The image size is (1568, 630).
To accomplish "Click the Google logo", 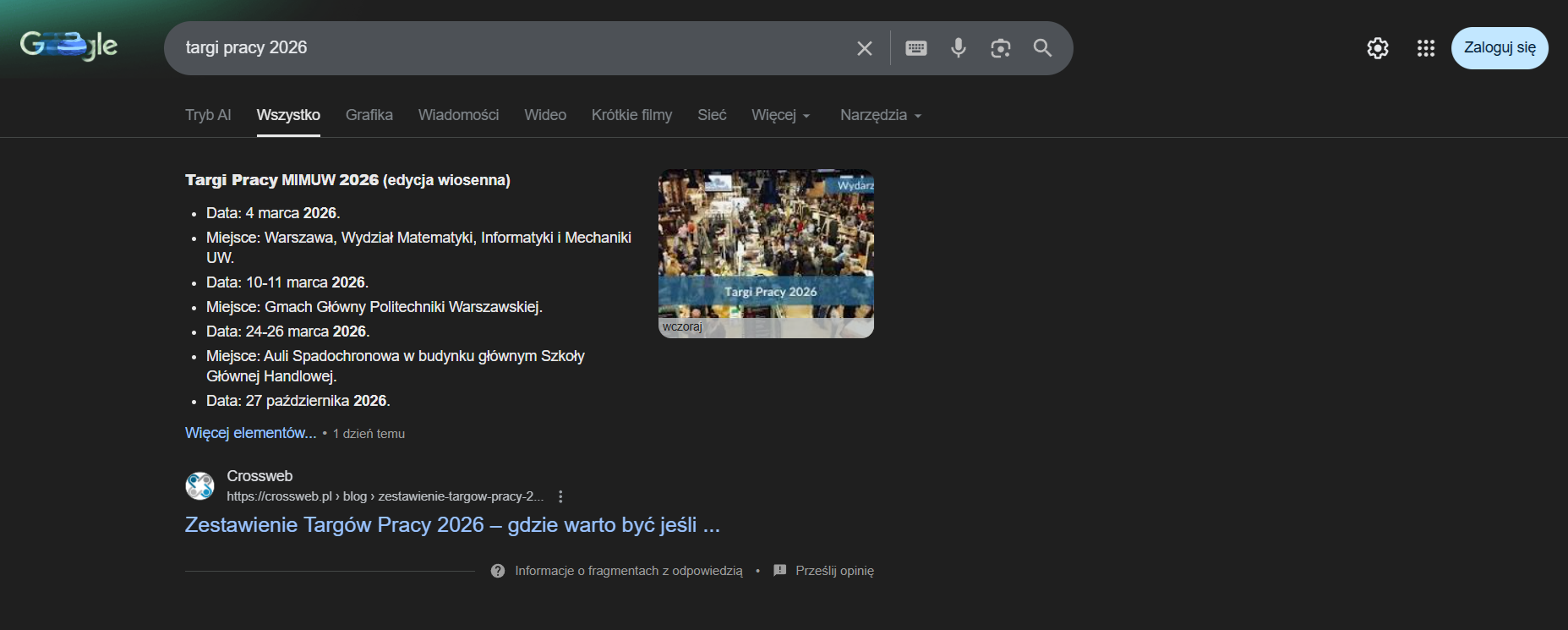I will (x=68, y=45).
